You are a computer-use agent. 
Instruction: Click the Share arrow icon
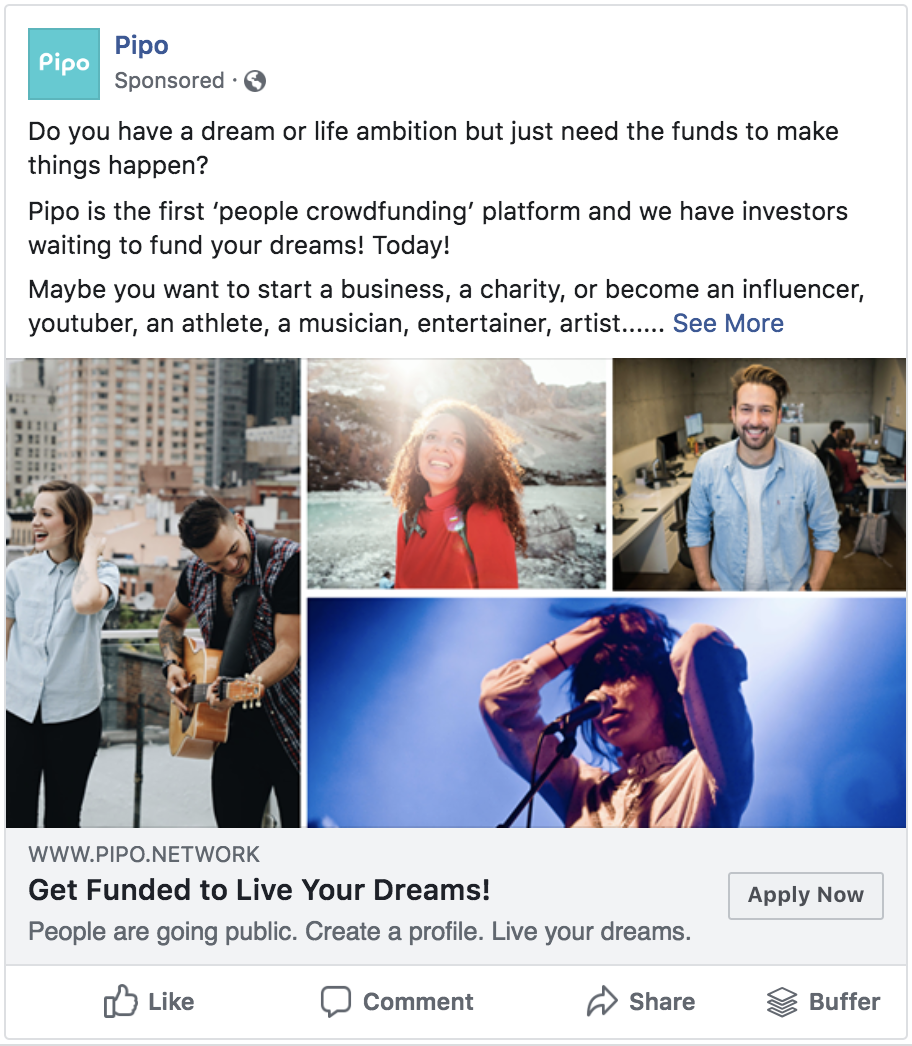click(602, 1001)
